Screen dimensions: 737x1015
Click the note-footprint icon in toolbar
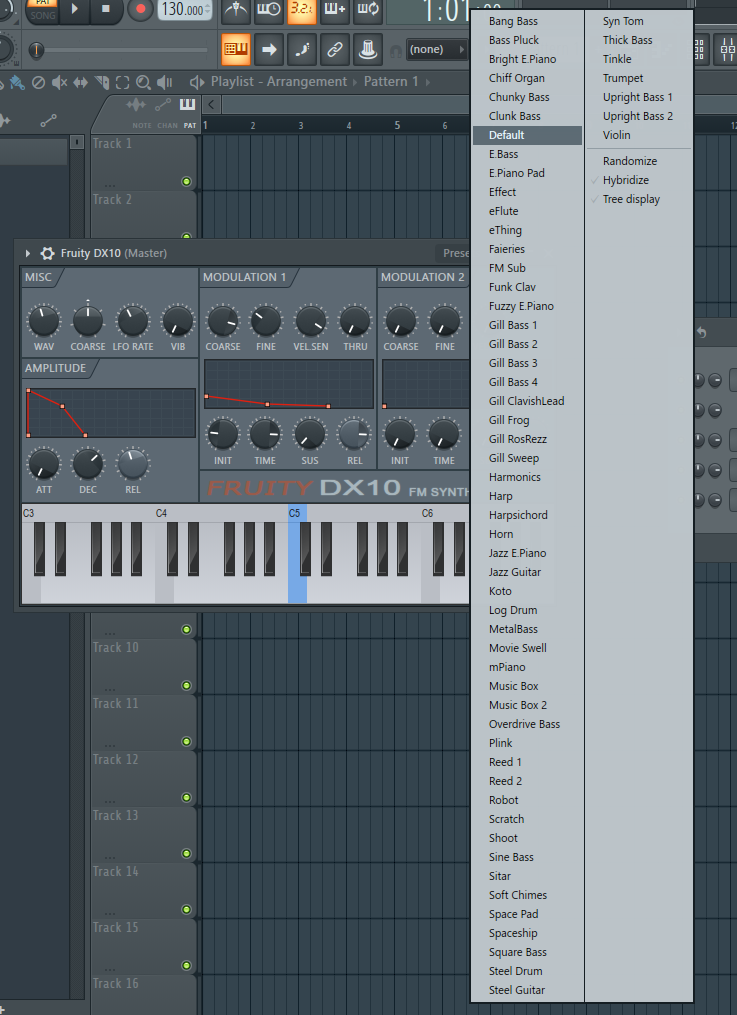pyautogui.click(x=302, y=49)
